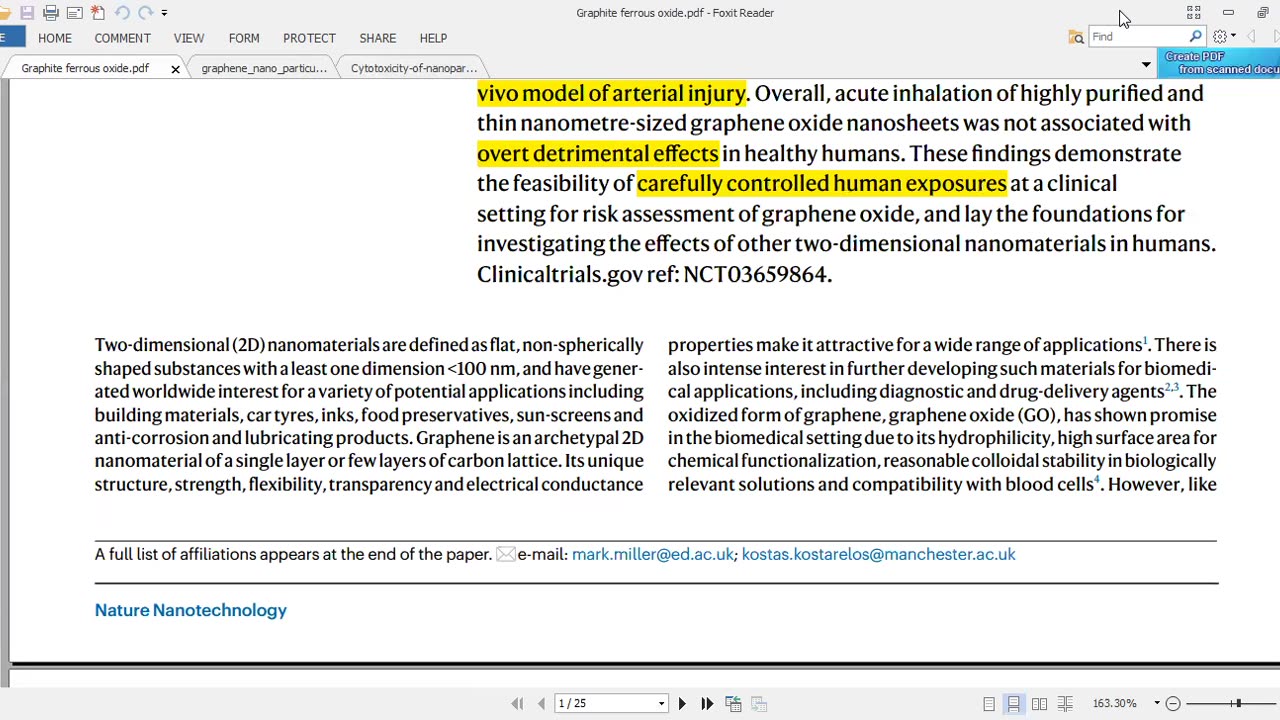This screenshot has width=1280, height=720.
Task: Click the NCT03659864 trial reference text
Action: (x=755, y=274)
